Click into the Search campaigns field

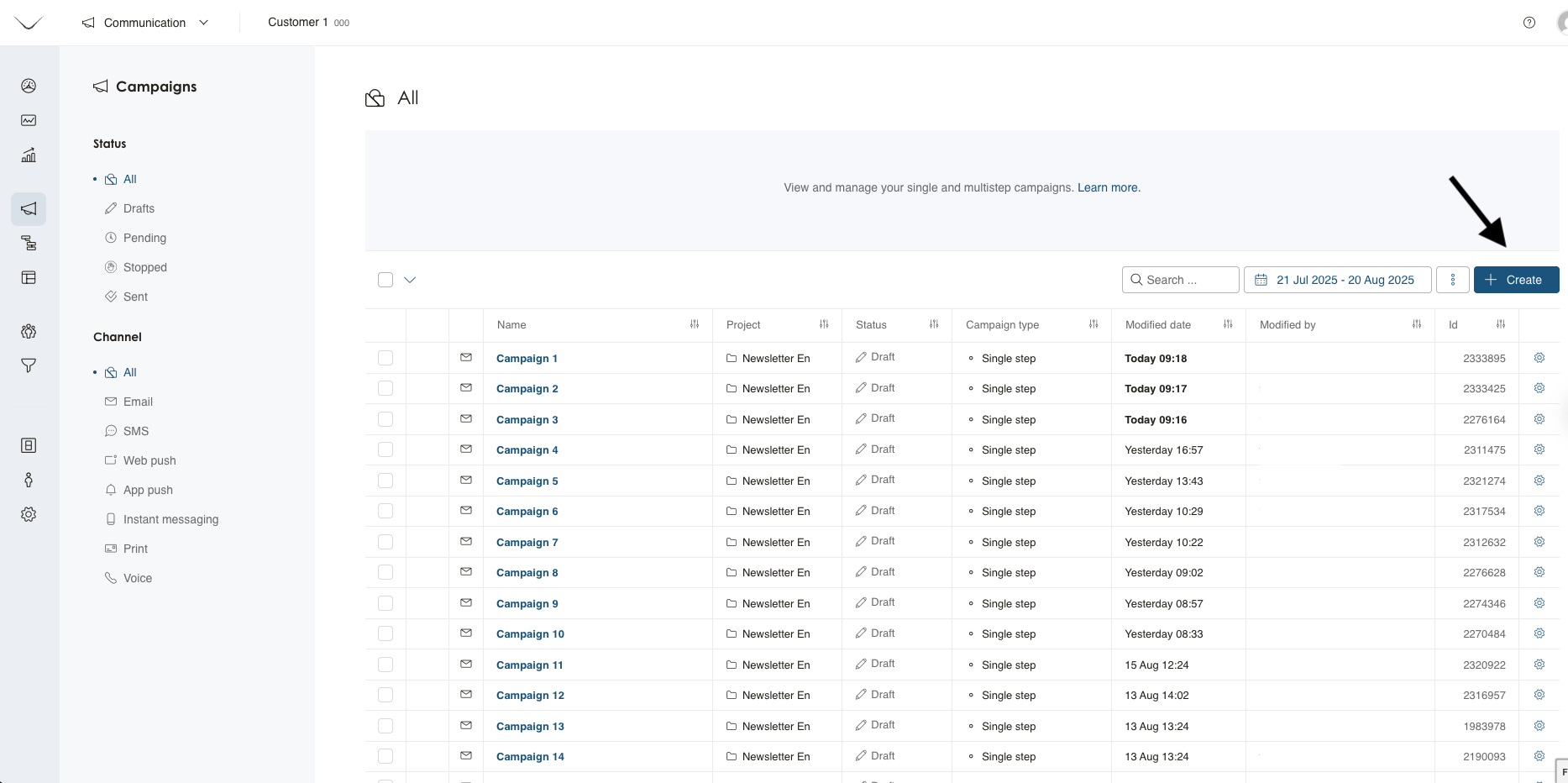(1180, 280)
